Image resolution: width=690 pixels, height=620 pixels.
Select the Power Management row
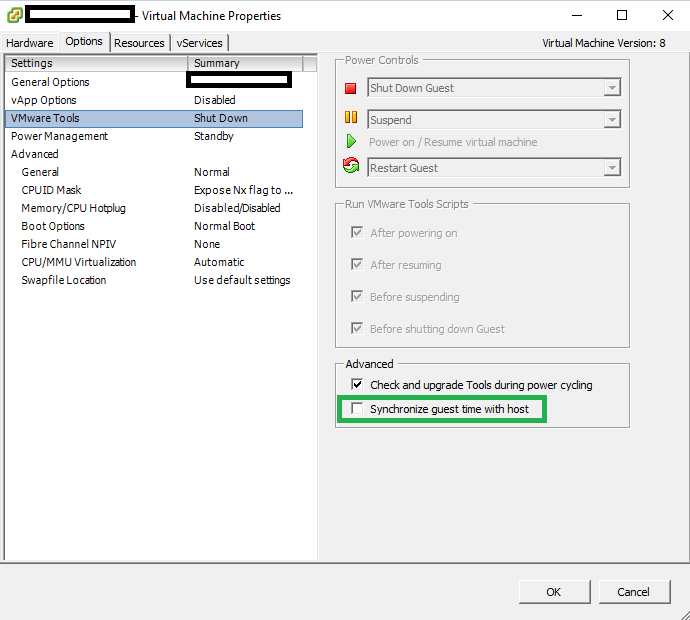[x=154, y=136]
